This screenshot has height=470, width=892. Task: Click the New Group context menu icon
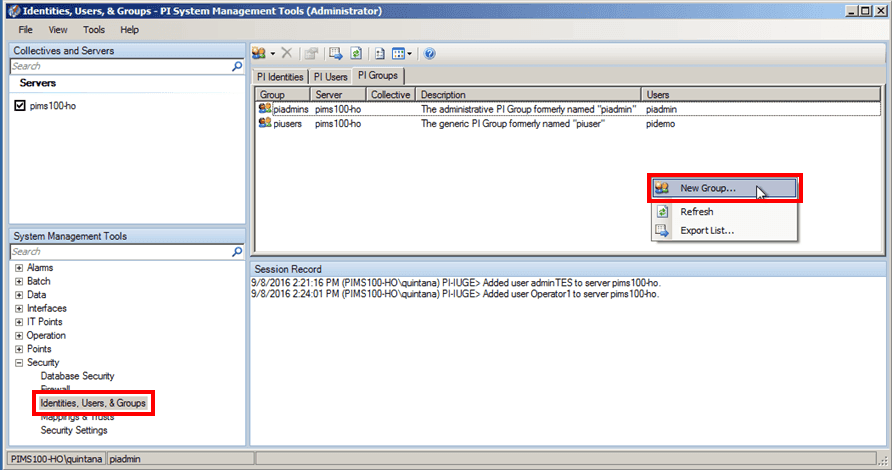[662, 188]
